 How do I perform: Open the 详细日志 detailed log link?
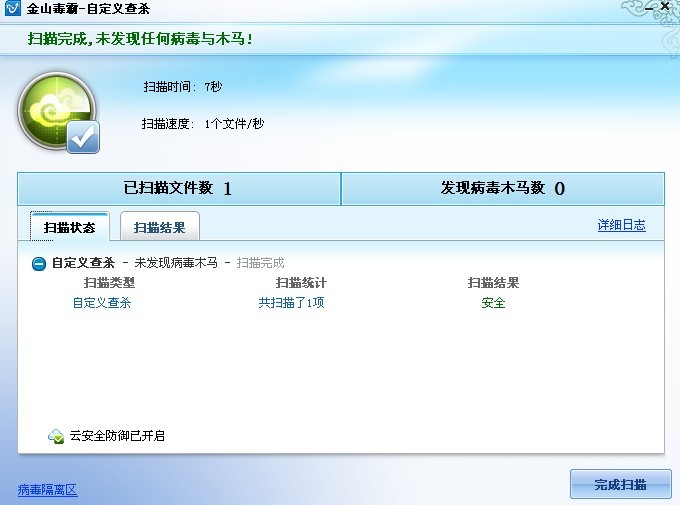click(621, 225)
